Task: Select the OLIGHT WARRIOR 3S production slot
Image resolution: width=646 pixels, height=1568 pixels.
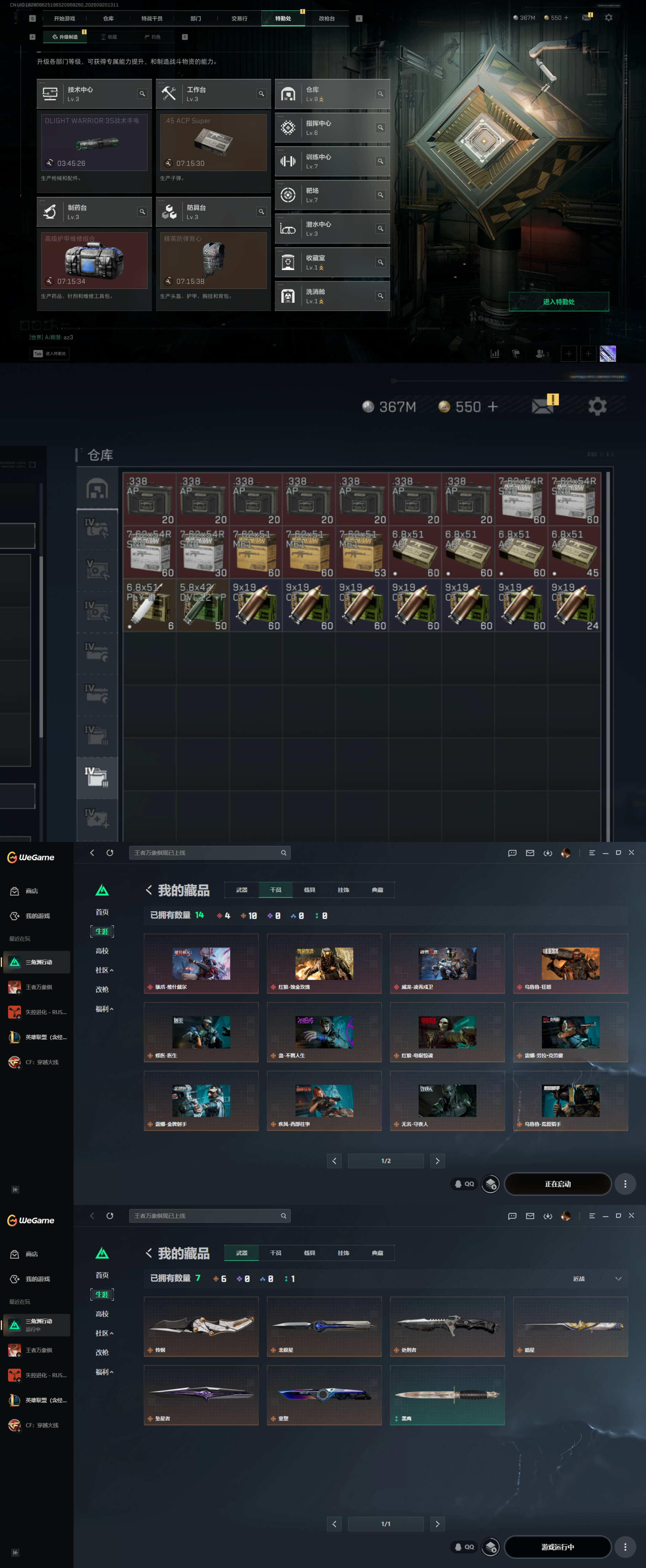Action: pos(94,142)
